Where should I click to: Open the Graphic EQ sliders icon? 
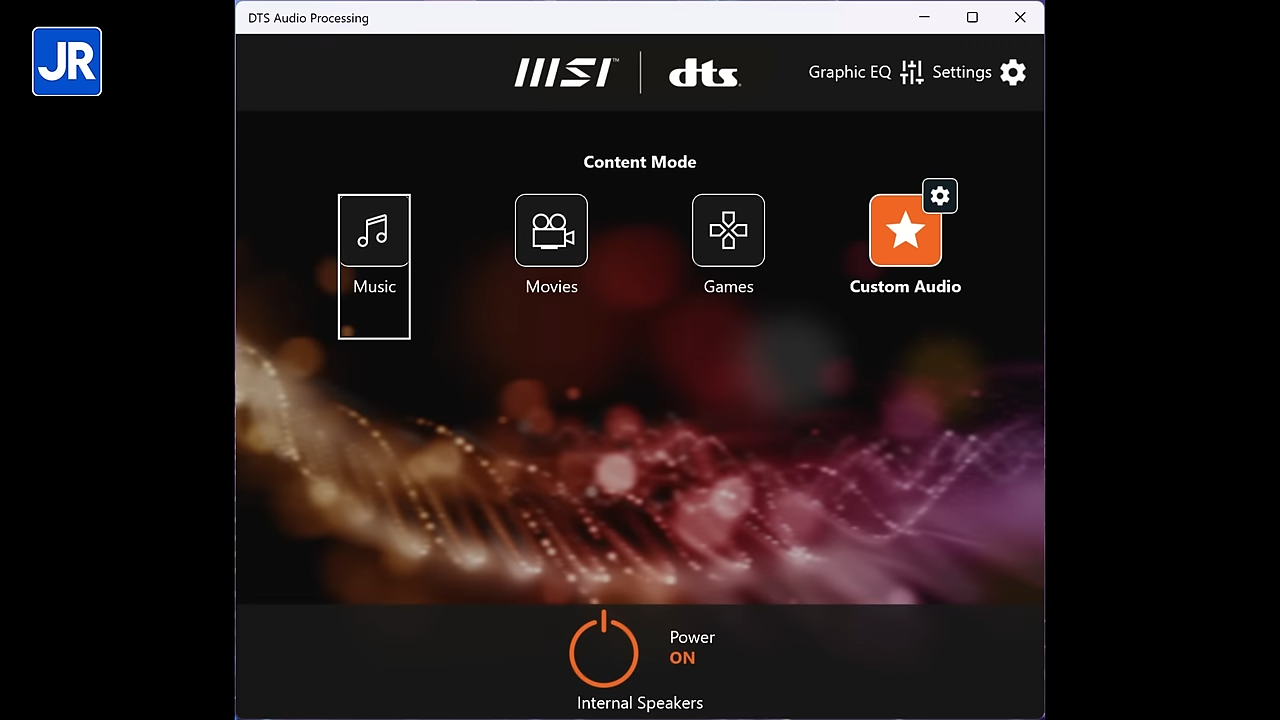click(x=912, y=72)
